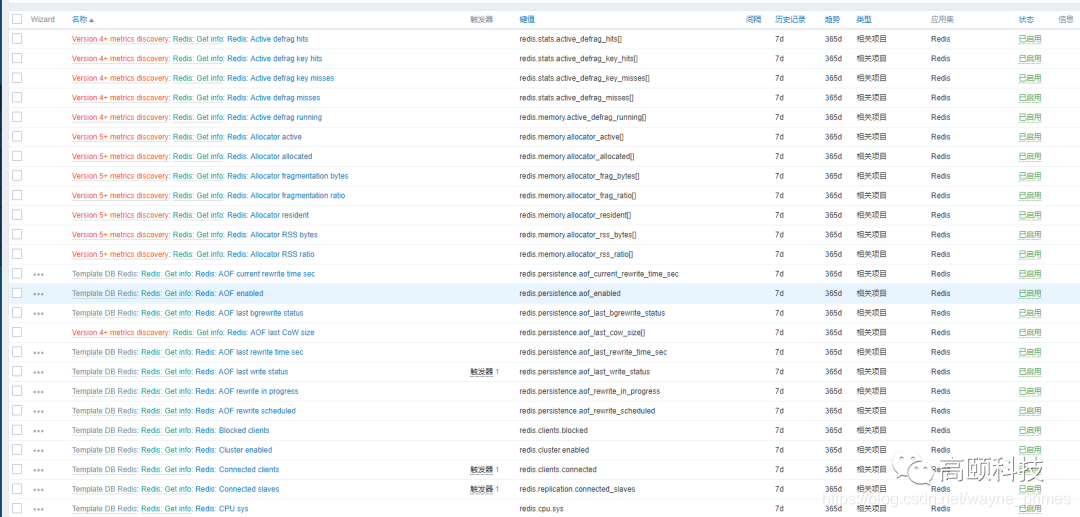Tick checkbox for Connected slaves row
Screen dimensions: 1080x517
click(x=17, y=489)
